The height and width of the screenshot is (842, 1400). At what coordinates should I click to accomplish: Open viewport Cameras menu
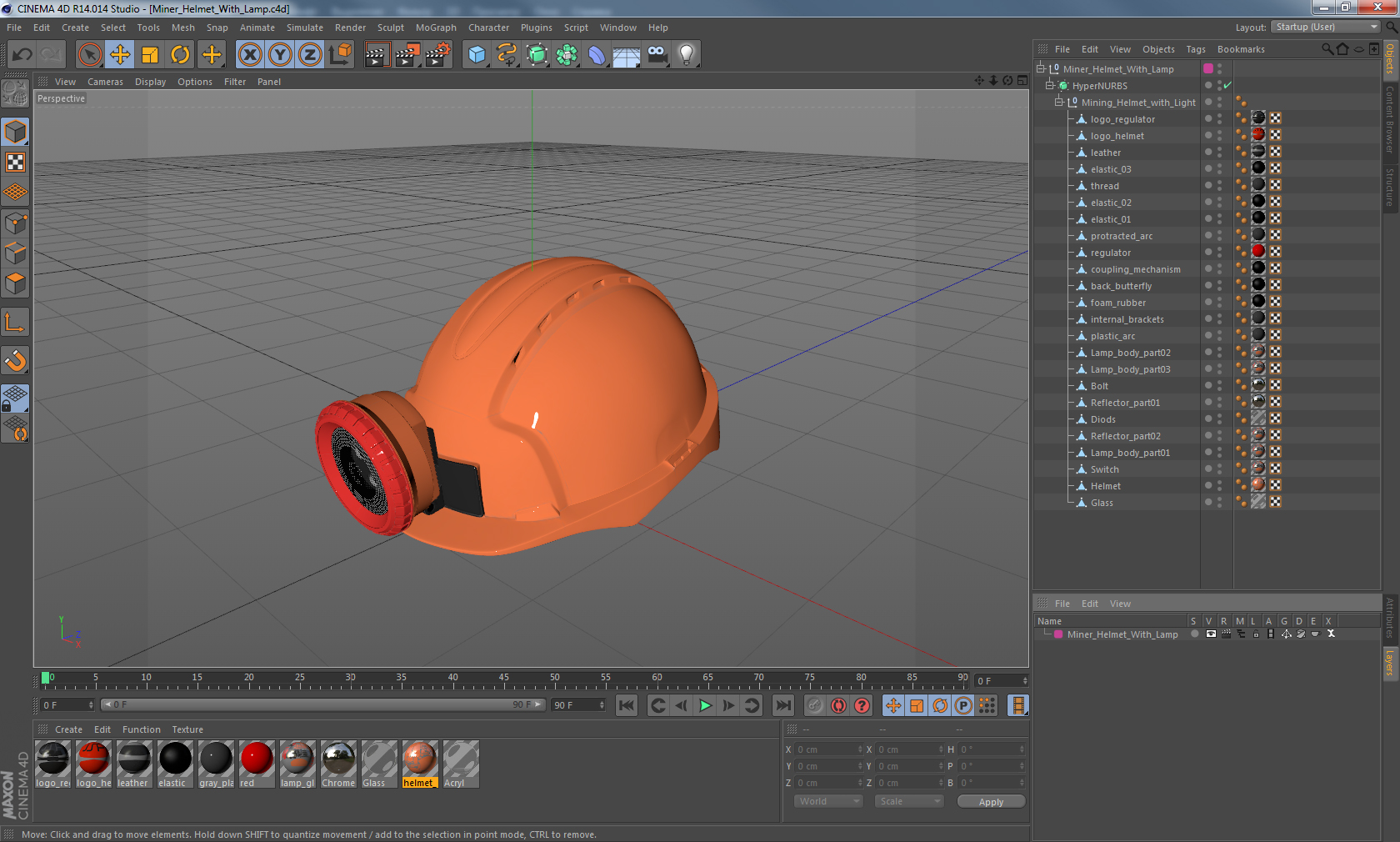tap(105, 82)
